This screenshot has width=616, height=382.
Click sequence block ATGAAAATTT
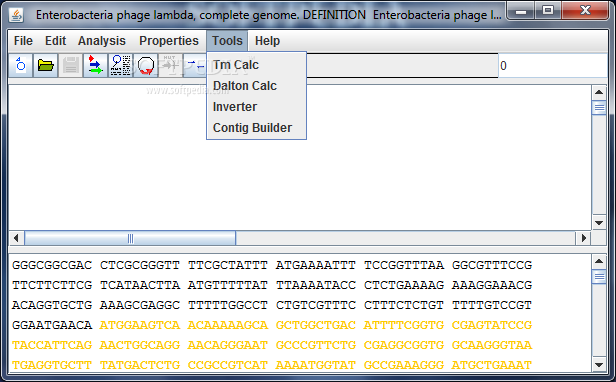point(316,265)
